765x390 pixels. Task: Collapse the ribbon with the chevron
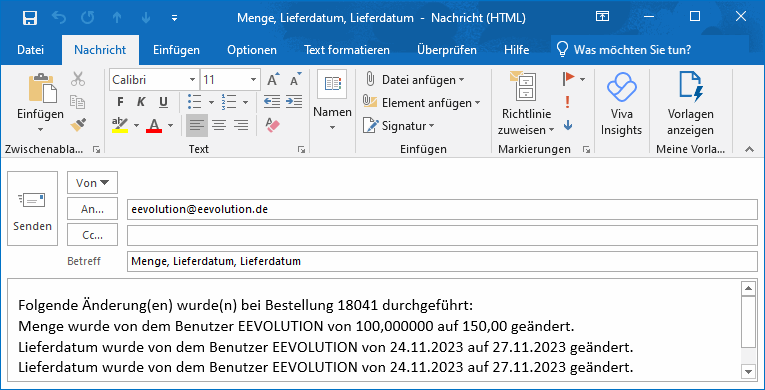tap(750, 150)
